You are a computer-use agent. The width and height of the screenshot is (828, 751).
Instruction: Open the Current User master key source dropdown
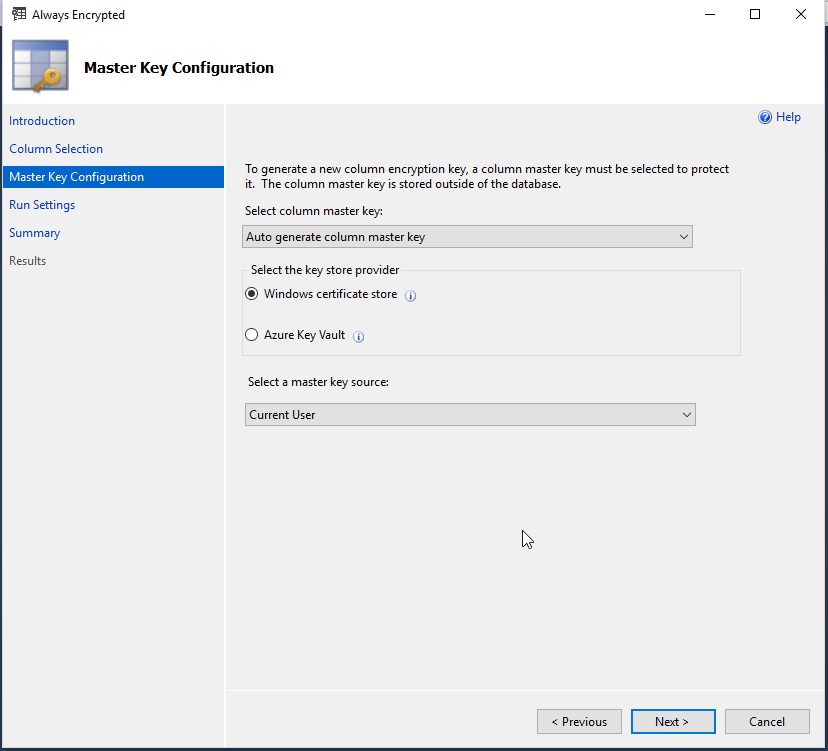click(470, 414)
